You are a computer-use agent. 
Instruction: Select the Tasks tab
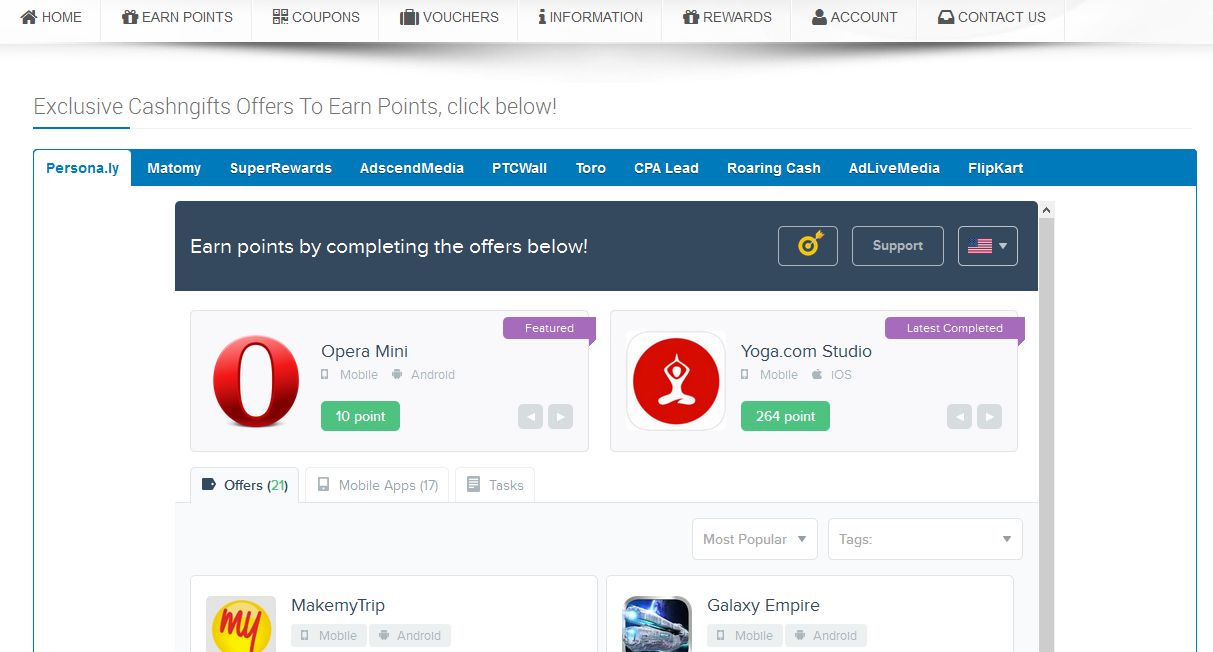point(495,485)
